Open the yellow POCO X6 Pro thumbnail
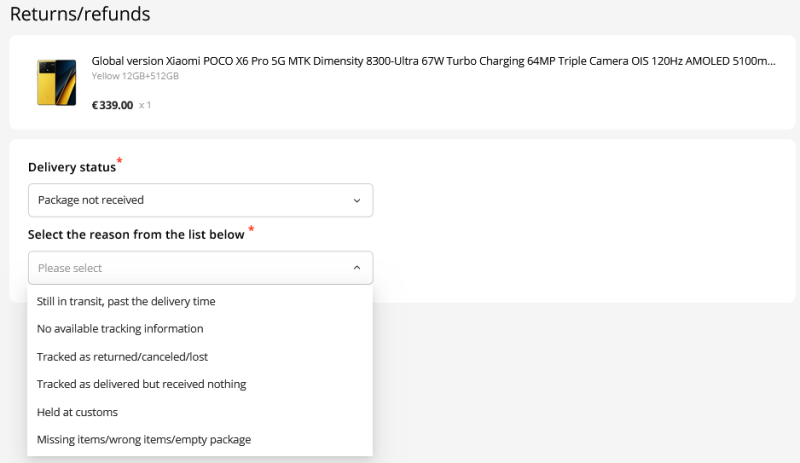This screenshot has width=800, height=463. [57, 83]
